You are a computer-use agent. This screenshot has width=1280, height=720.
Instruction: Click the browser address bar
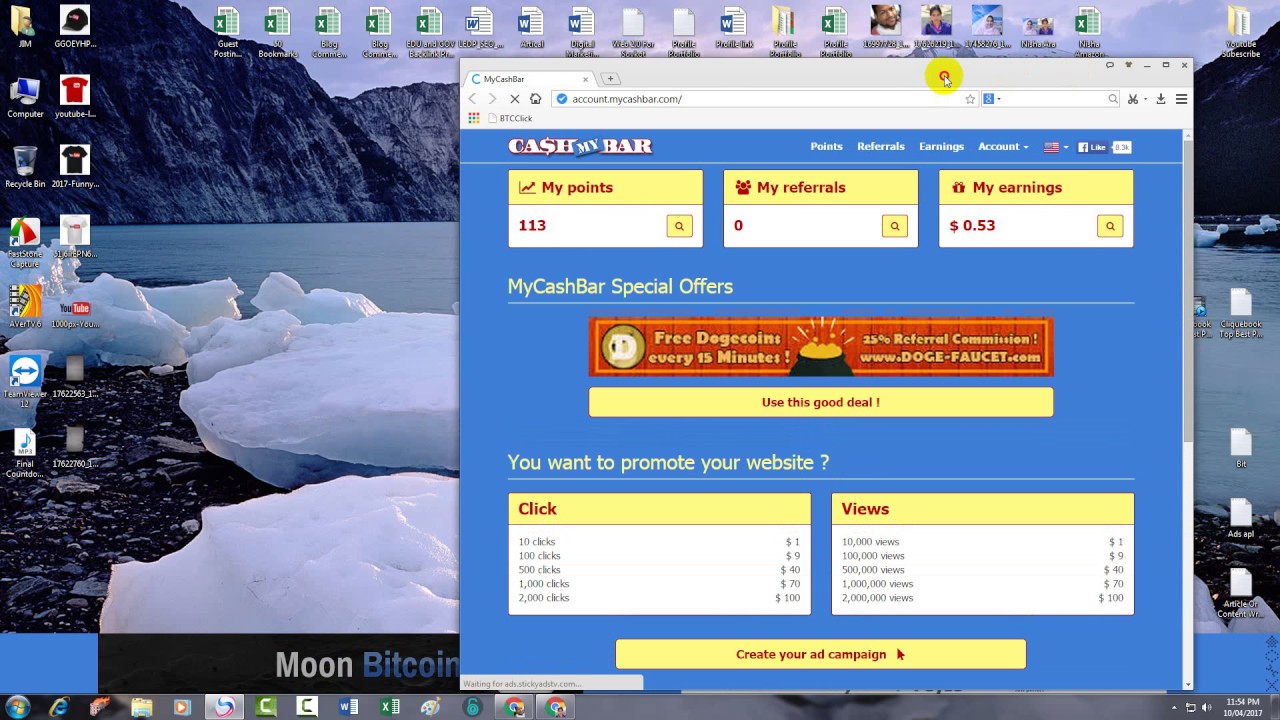pyautogui.click(x=765, y=99)
